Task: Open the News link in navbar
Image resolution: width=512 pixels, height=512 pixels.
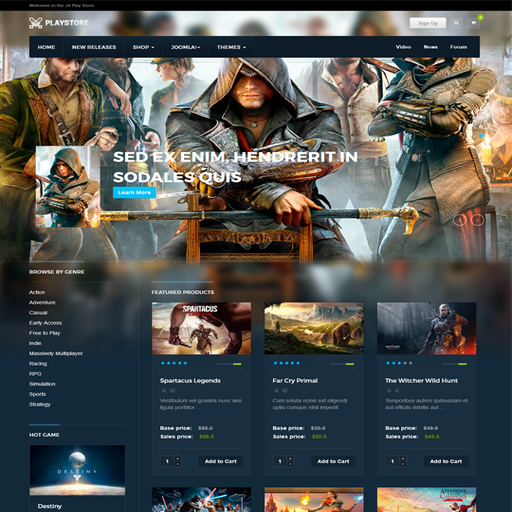Action: 431,47
